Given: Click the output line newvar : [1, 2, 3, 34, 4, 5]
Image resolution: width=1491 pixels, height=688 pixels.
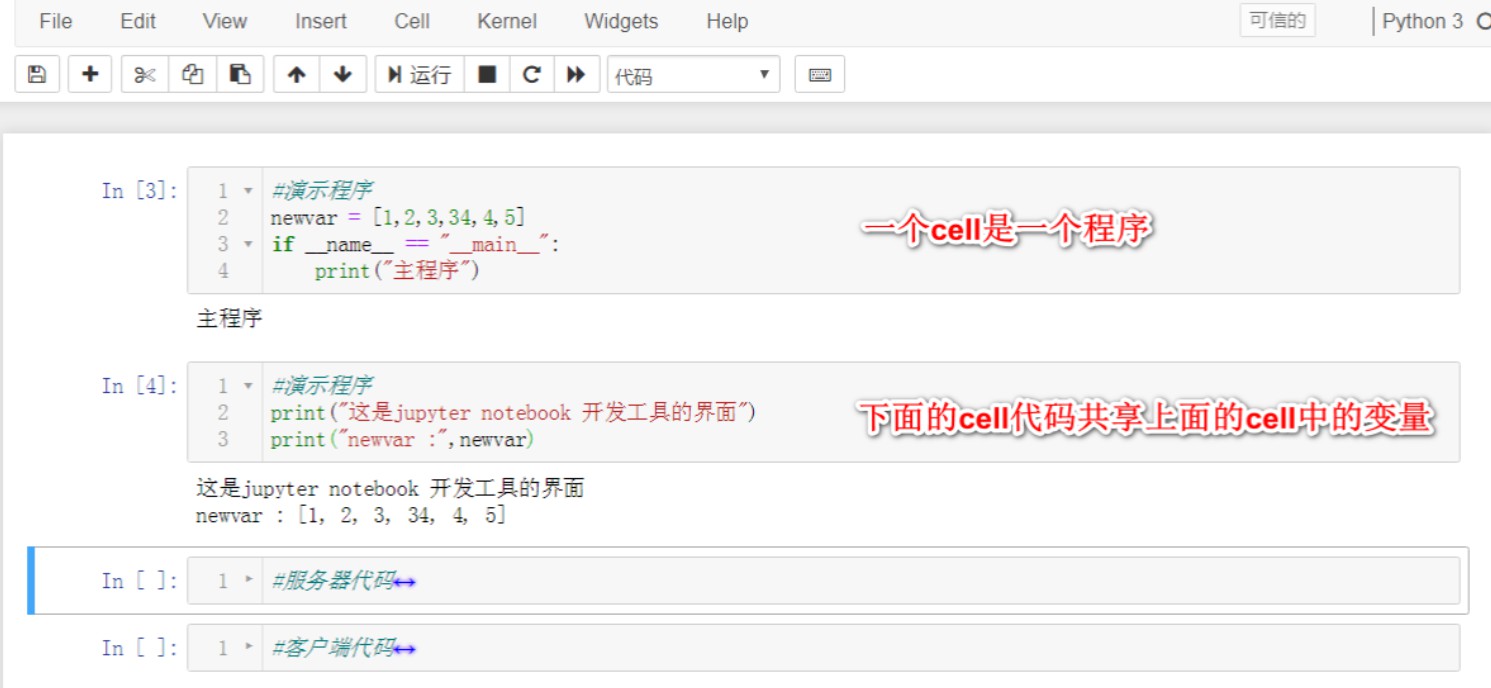Looking at the screenshot, I should (x=351, y=516).
